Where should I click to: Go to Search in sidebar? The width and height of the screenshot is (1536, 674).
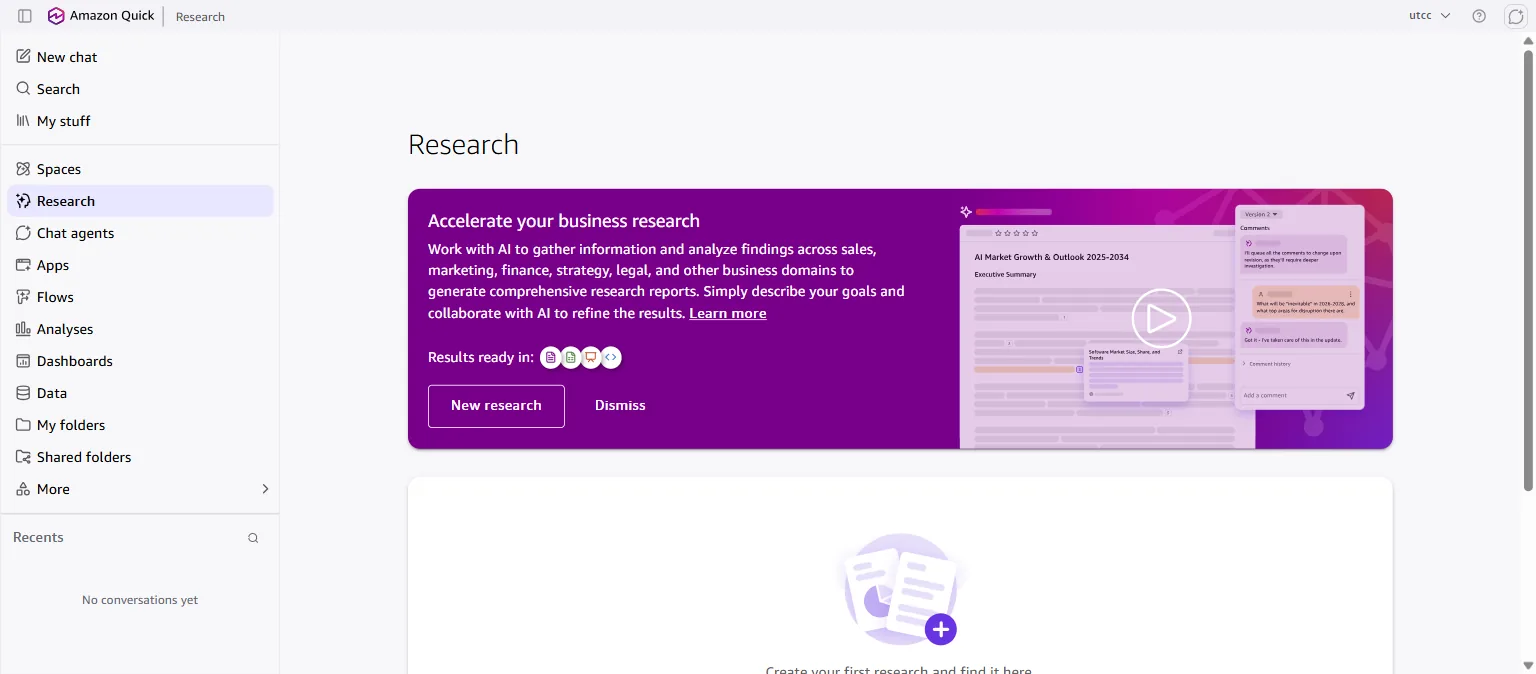pyautogui.click(x=140, y=89)
